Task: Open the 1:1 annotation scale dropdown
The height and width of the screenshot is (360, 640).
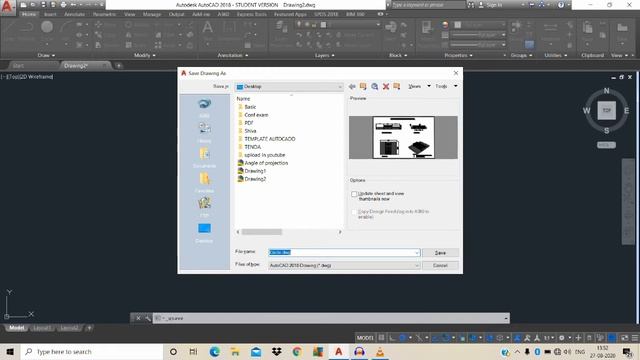Action: pyautogui.click(x=549, y=338)
